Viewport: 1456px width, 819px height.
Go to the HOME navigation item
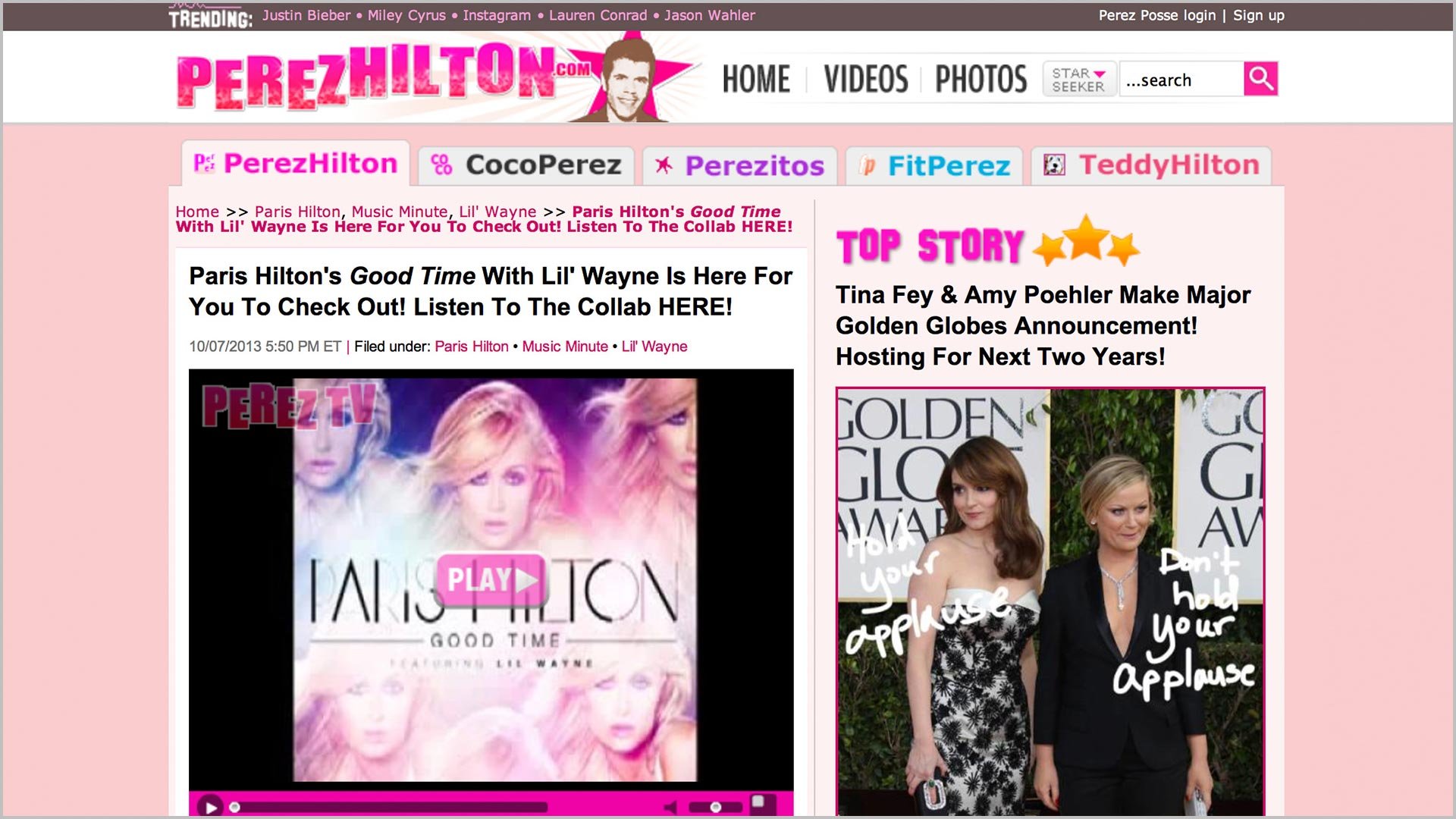click(x=756, y=79)
